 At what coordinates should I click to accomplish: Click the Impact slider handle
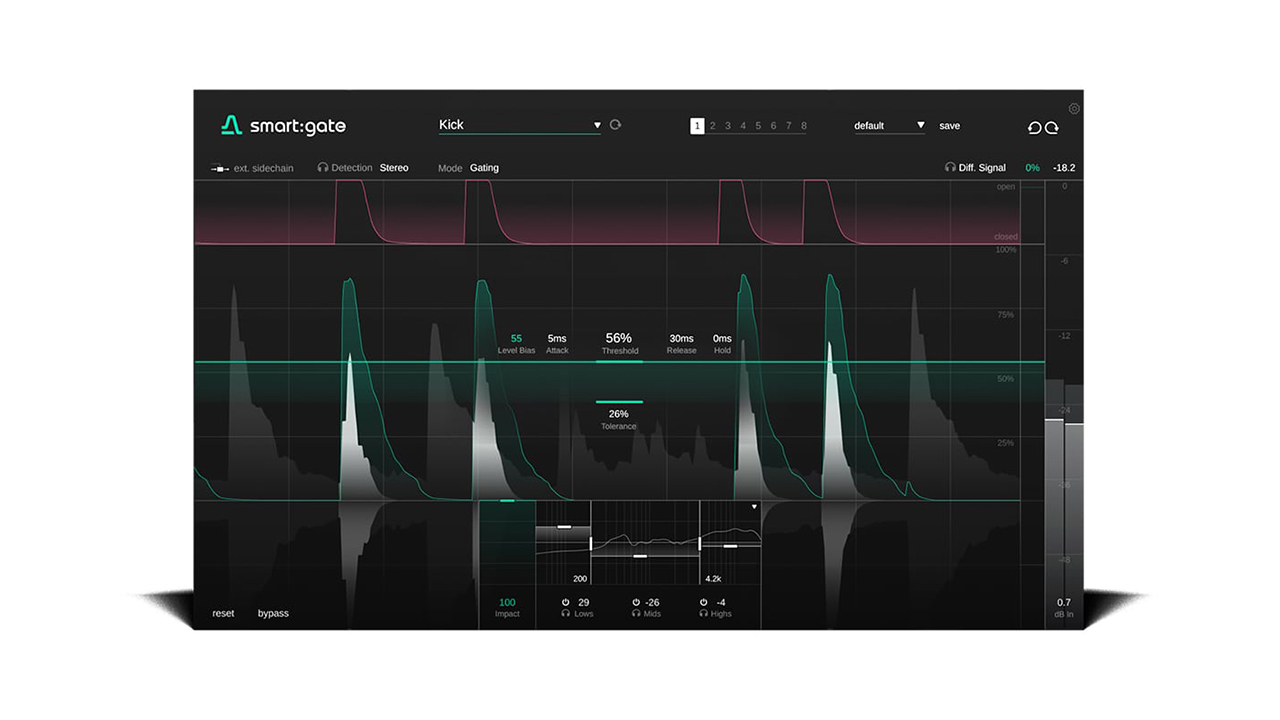pyautogui.click(x=507, y=500)
